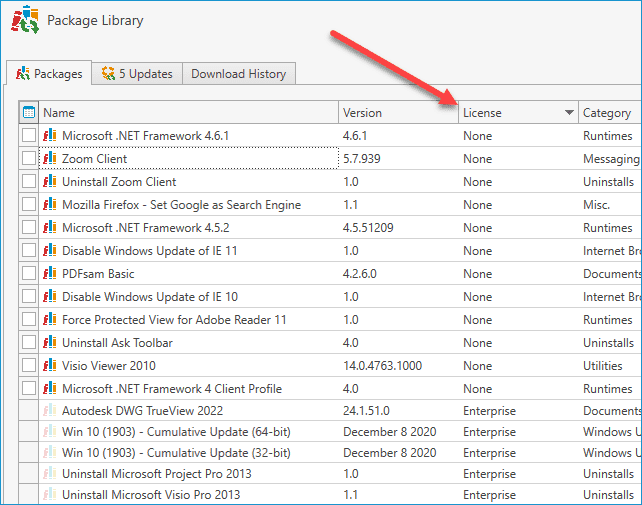This screenshot has height=505, width=642.
Task: Click version 4.2.6.0 cell
Action: click(x=359, y=273)
